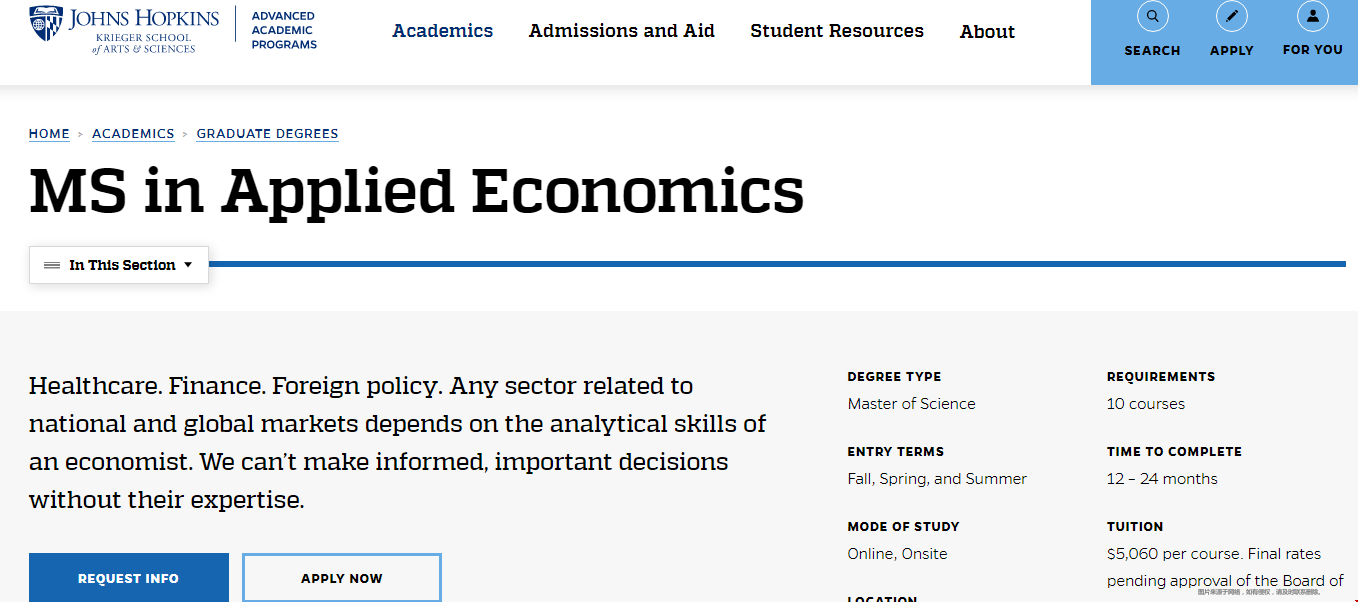Viewport: 1358px width, 602px height.
Task: Select the For You person icon
Action: (x=1312, y=16)
